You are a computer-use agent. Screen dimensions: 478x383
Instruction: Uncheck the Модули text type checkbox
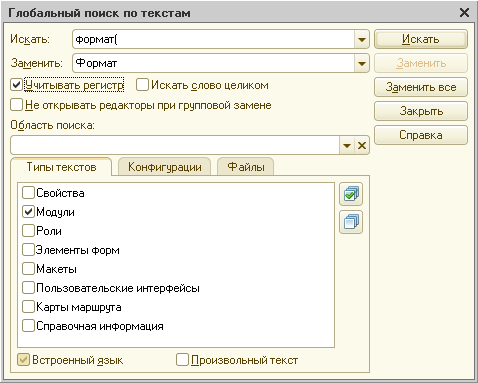(28, 212)
